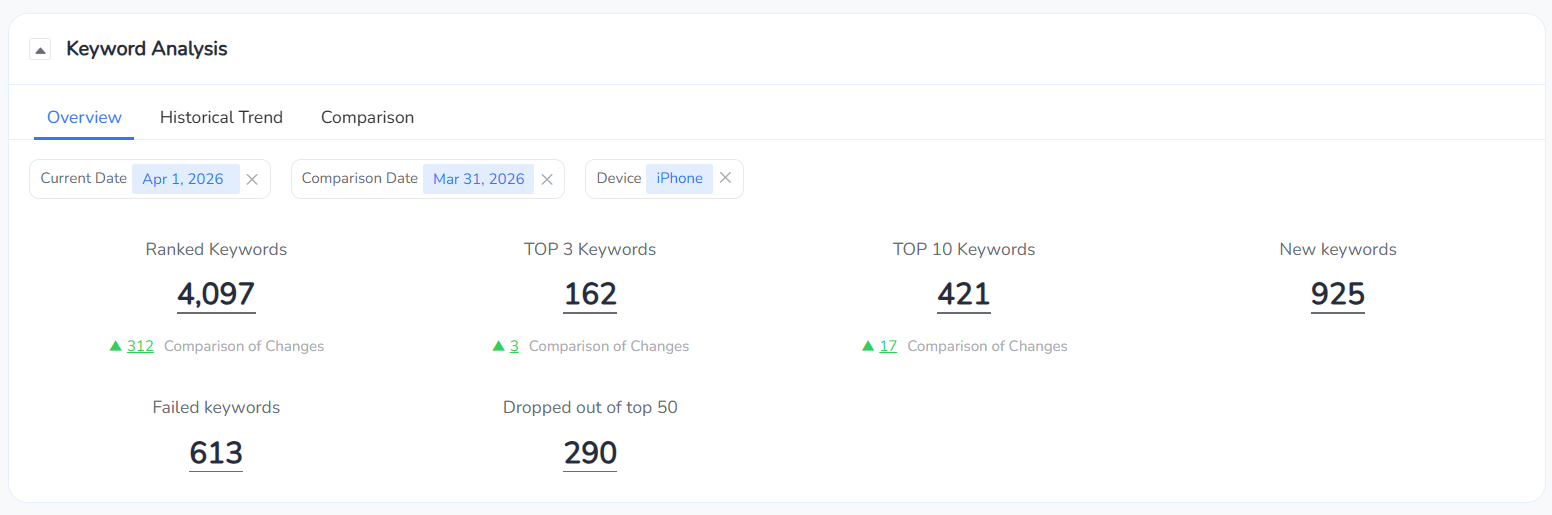Select the 17 change link under TOP 10

[x=888, y=346]
